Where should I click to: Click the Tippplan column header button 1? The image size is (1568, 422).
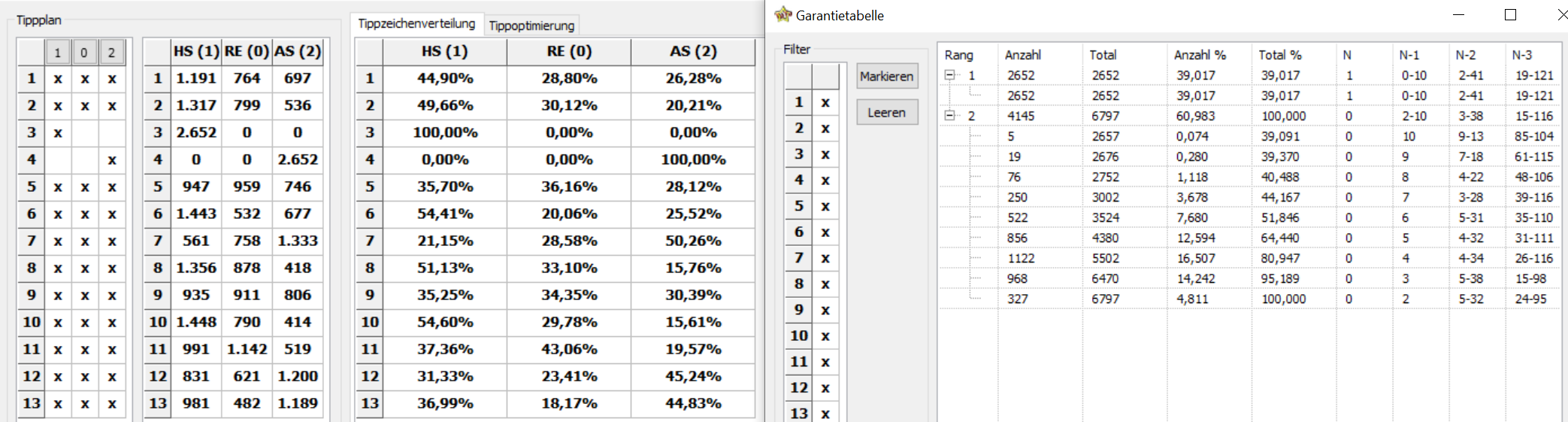click(57, 53)
